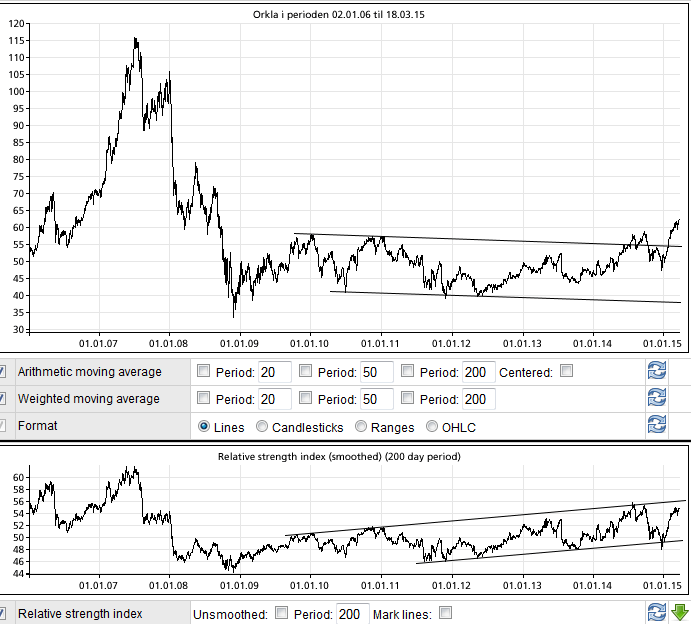Toggle the Arithmetic moving average row checkbox

point(3,372)
